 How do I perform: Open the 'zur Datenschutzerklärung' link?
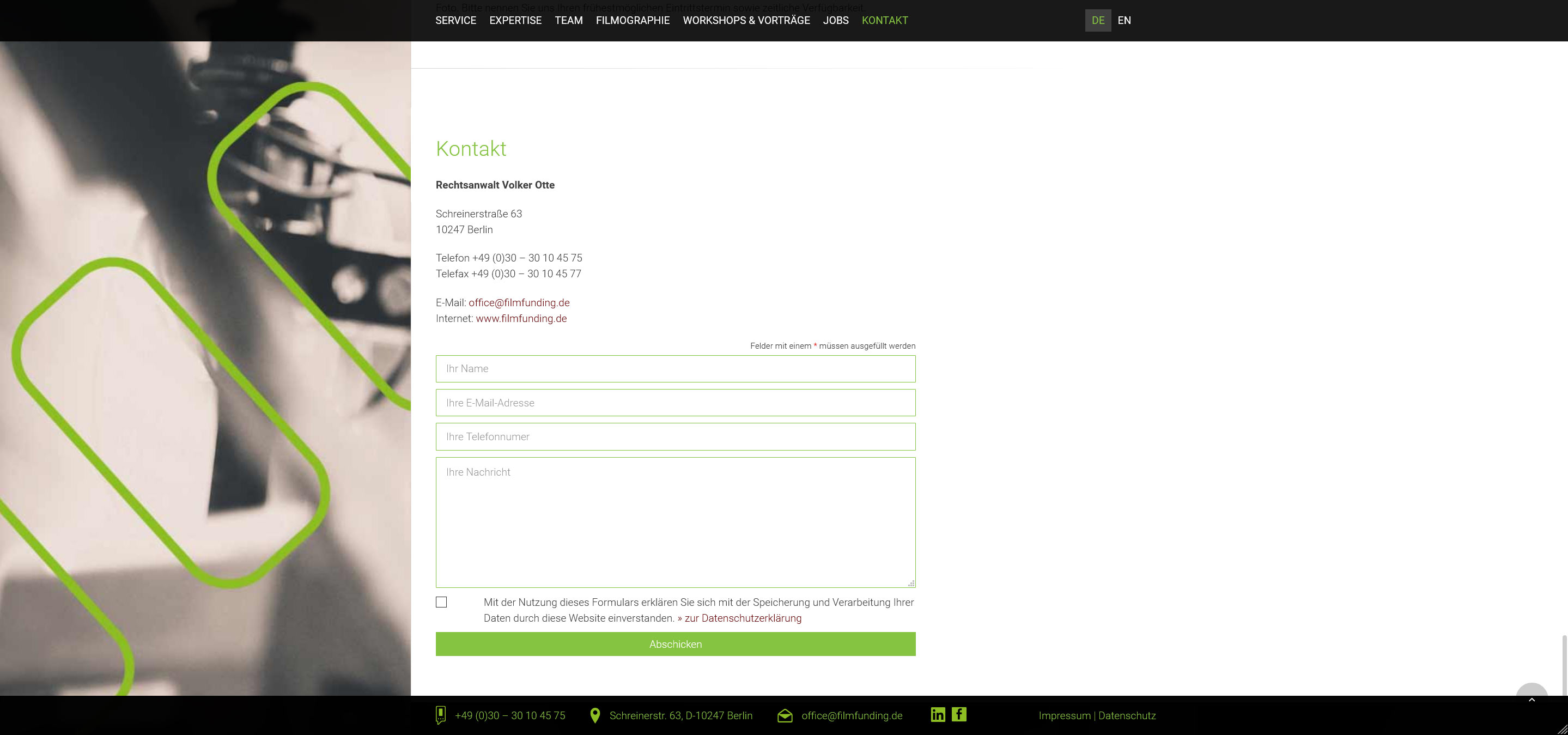[739, 618]
